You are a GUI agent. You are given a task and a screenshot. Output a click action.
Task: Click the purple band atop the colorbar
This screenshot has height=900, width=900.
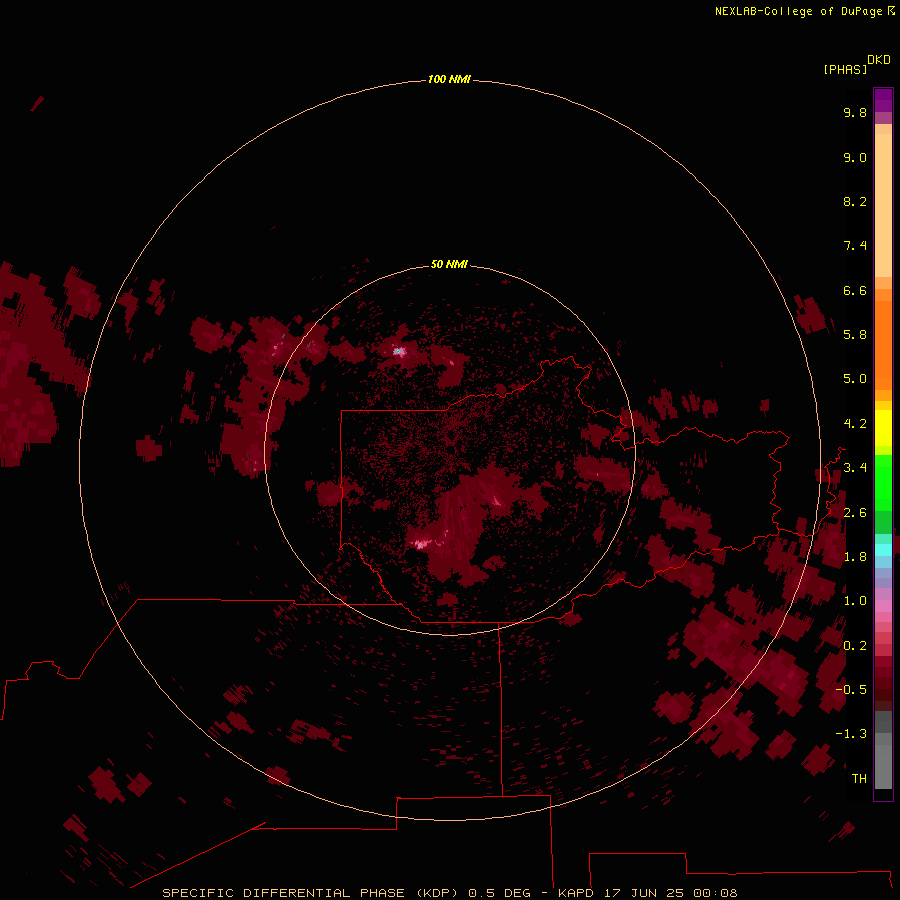point(883,100)
